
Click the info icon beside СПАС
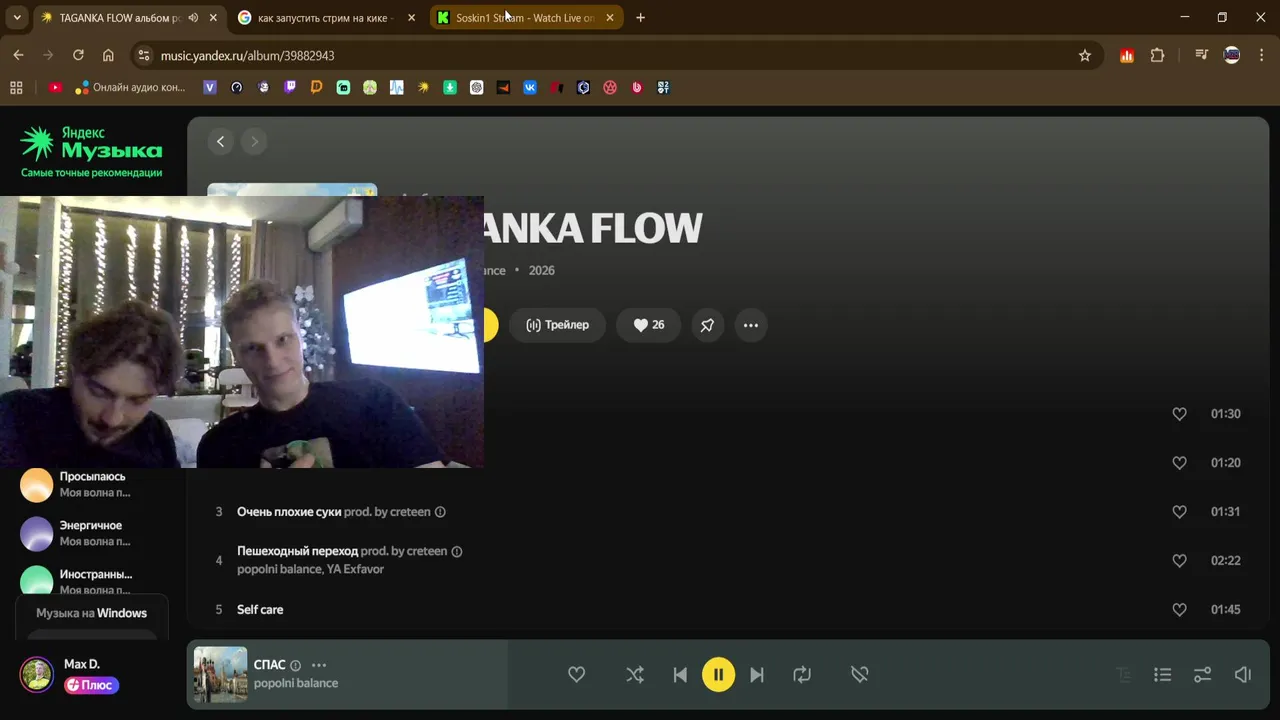[x=295, y=665]
